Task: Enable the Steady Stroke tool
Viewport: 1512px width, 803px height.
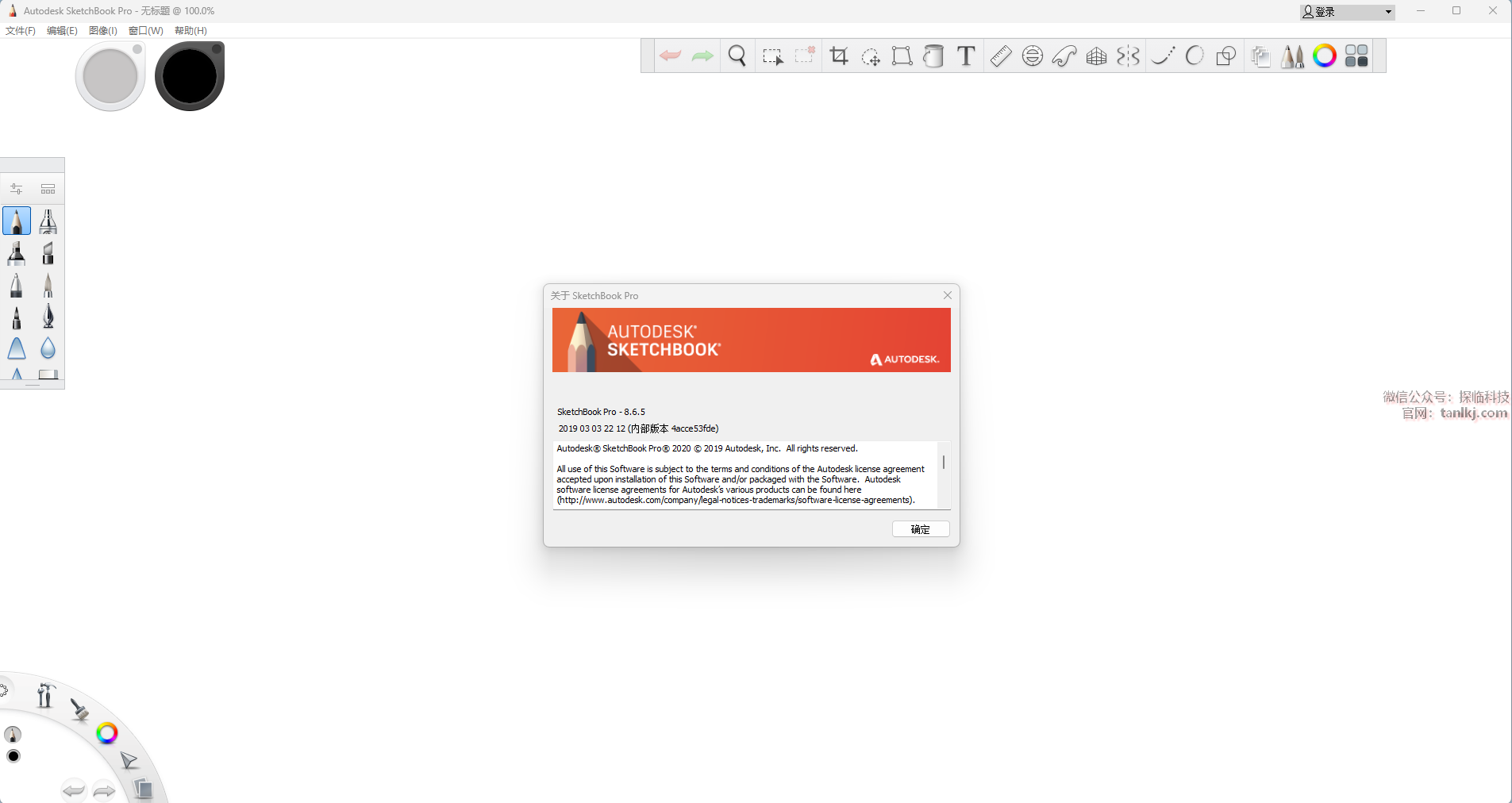Action: click(x=1163, y=56)
